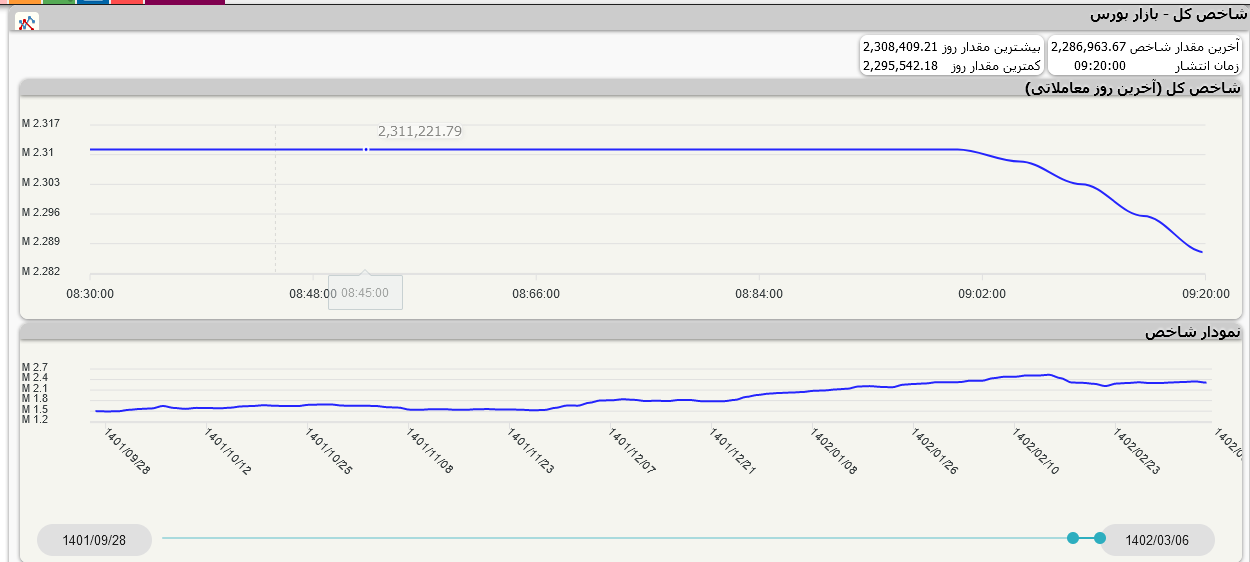Click the 1401/09/28 start date label
This screenshot has width=1250, height=562.
pyautogui.click(x=94, y=540)
